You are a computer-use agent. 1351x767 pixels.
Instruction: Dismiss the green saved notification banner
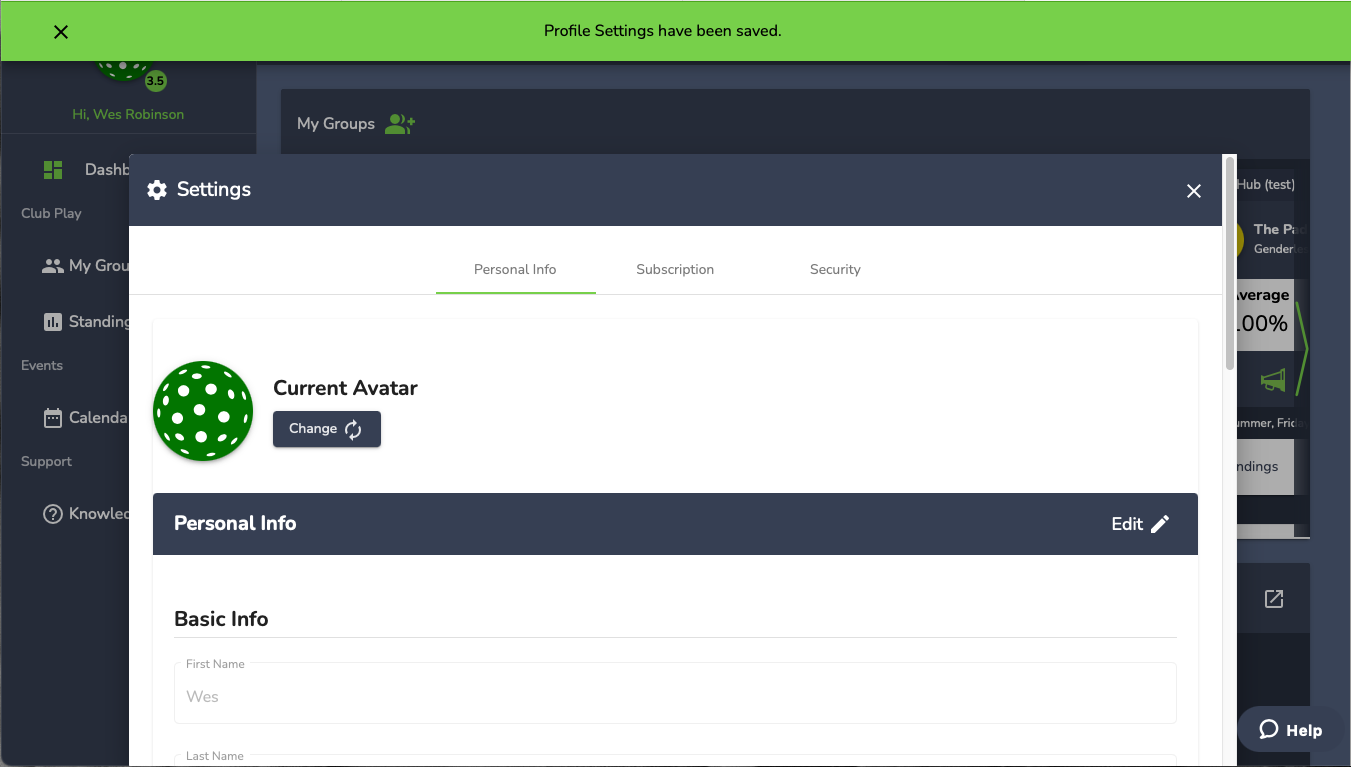coord(61,32)
